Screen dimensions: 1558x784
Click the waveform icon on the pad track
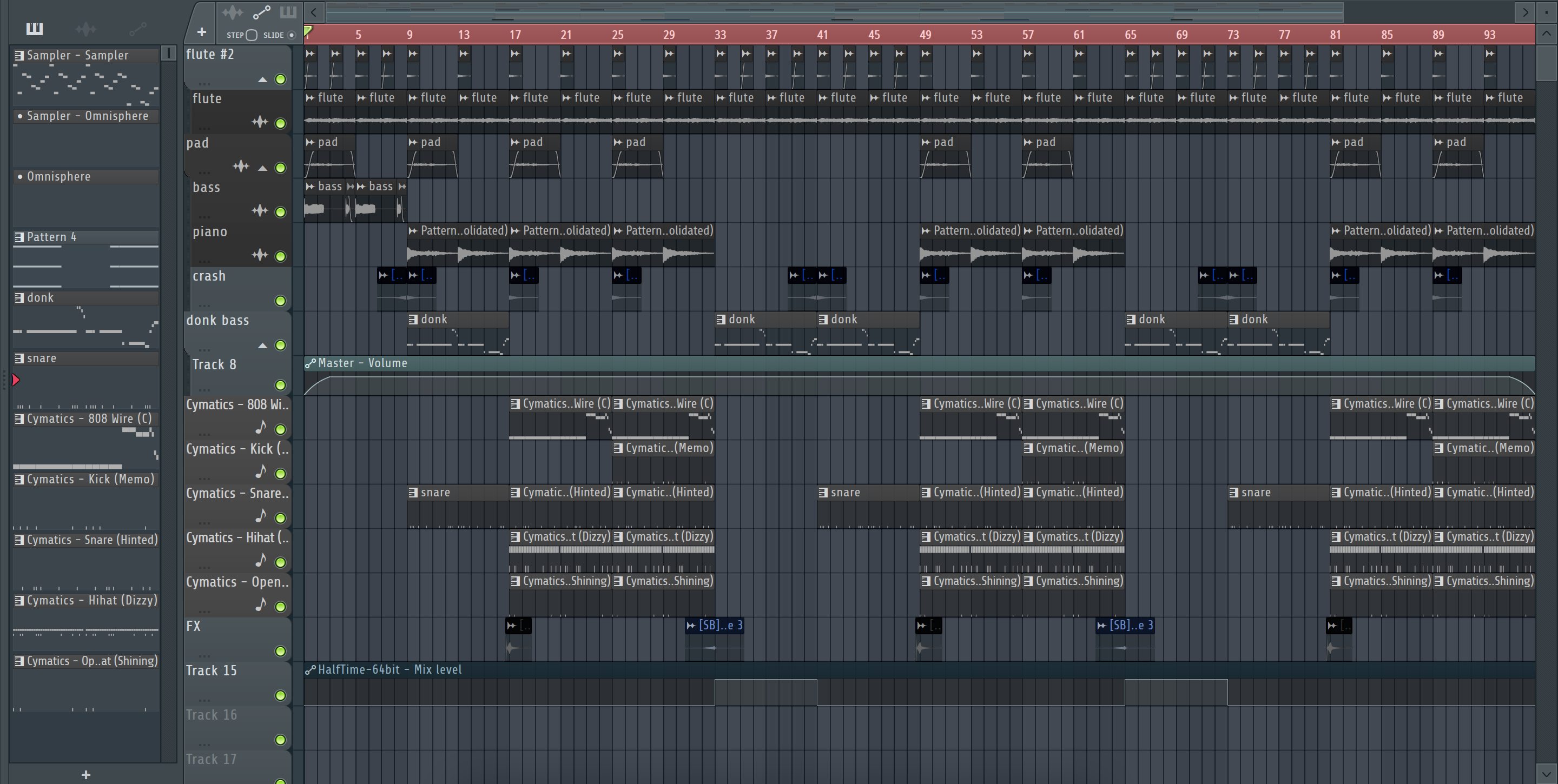click(241, 166)
